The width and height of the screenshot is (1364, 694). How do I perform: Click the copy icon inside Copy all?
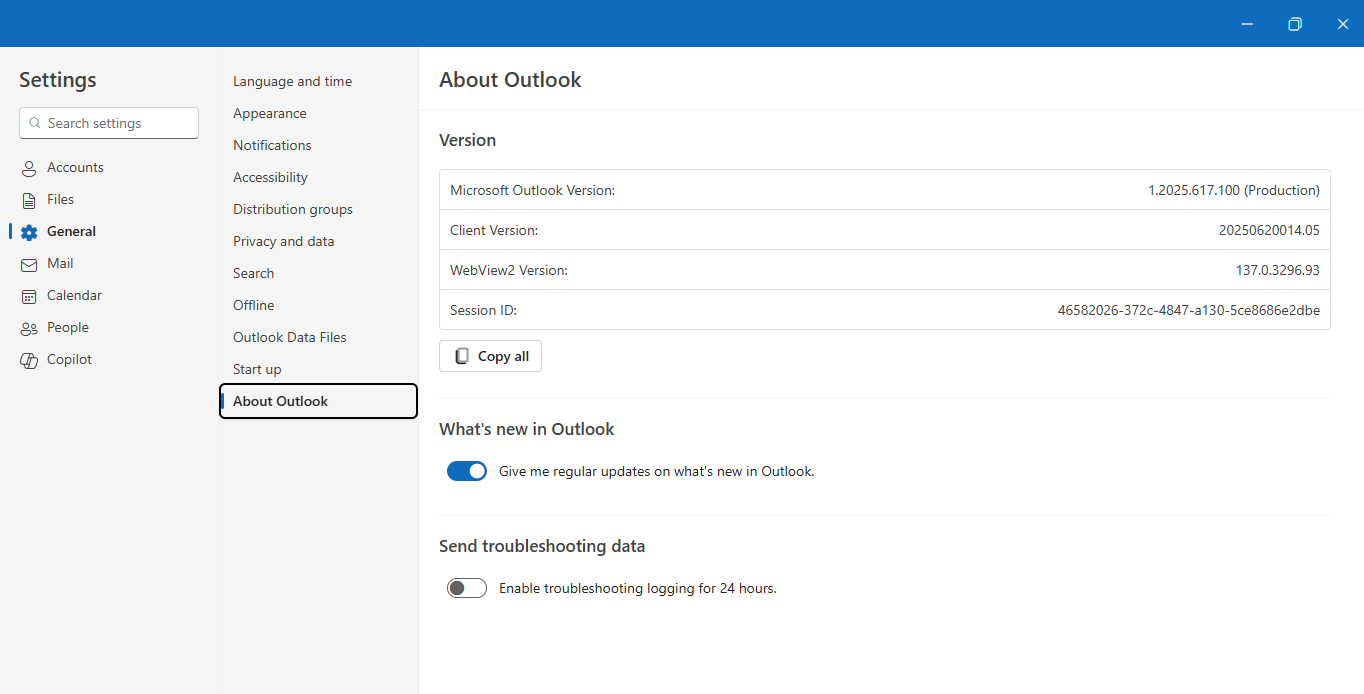[x=461, y=355]
